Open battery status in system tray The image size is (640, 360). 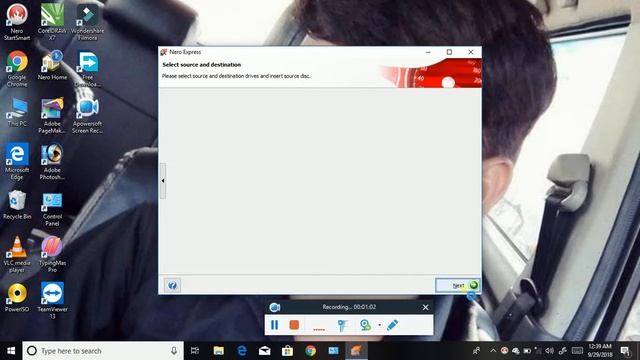point(527,351)
